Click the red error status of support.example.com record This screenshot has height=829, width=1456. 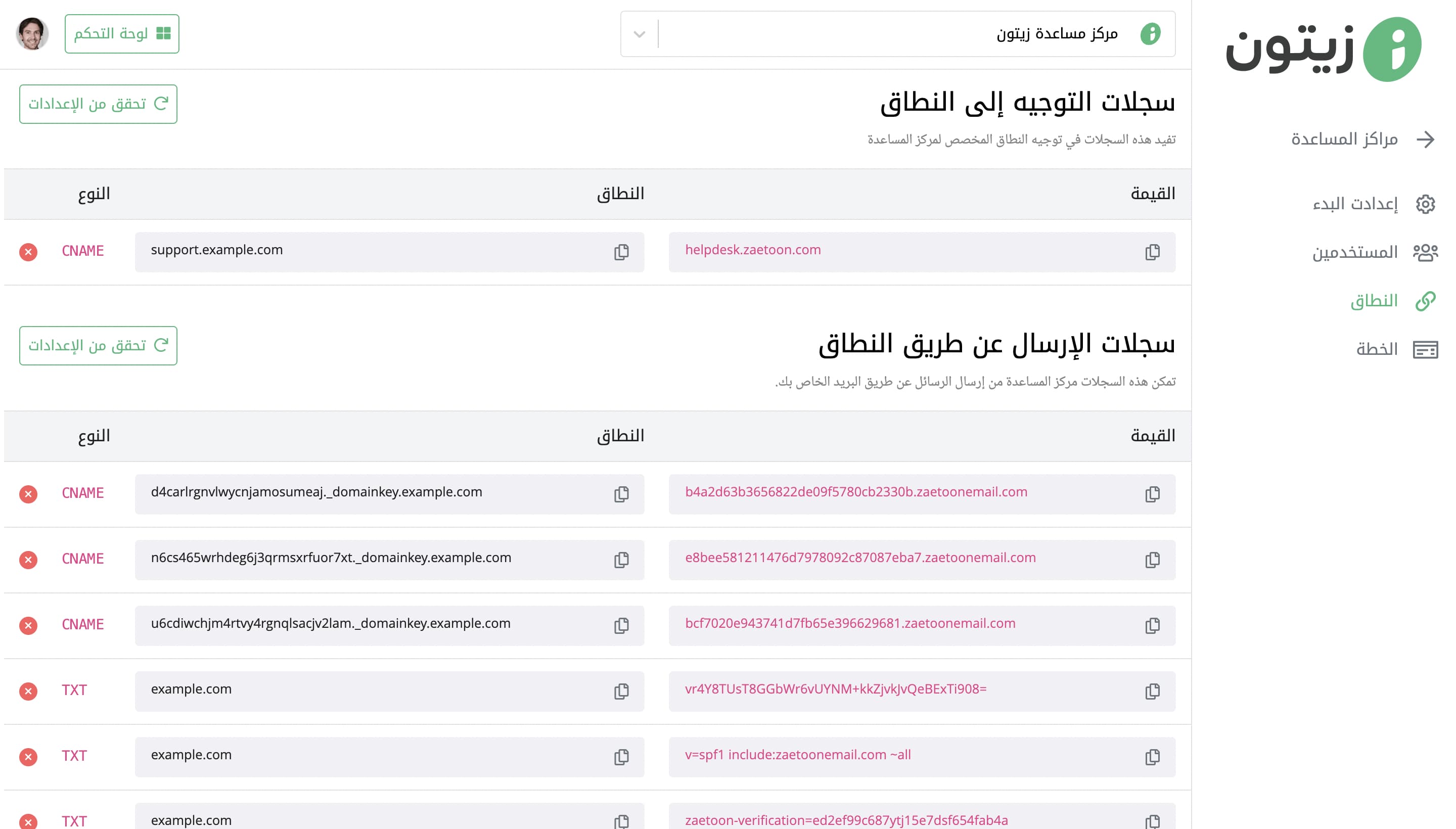pos(28,252)
